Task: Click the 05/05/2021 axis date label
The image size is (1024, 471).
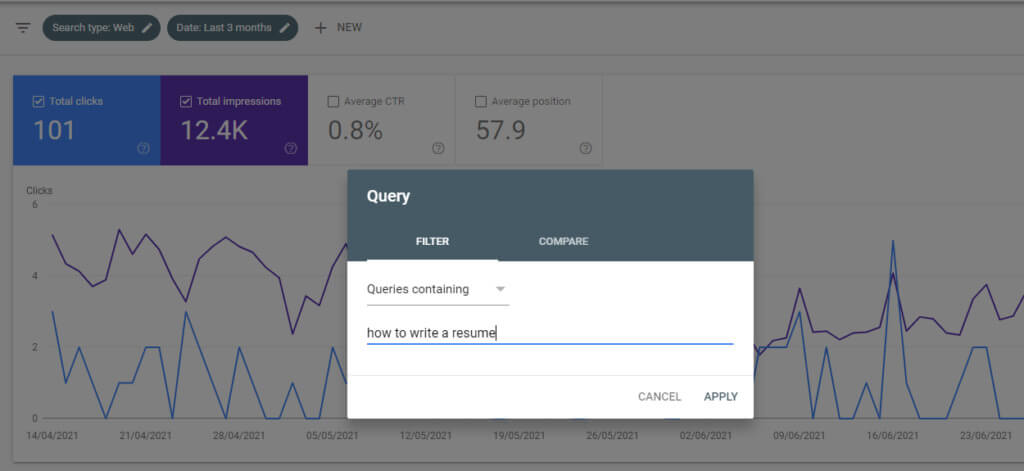Action: pos(332,435)
